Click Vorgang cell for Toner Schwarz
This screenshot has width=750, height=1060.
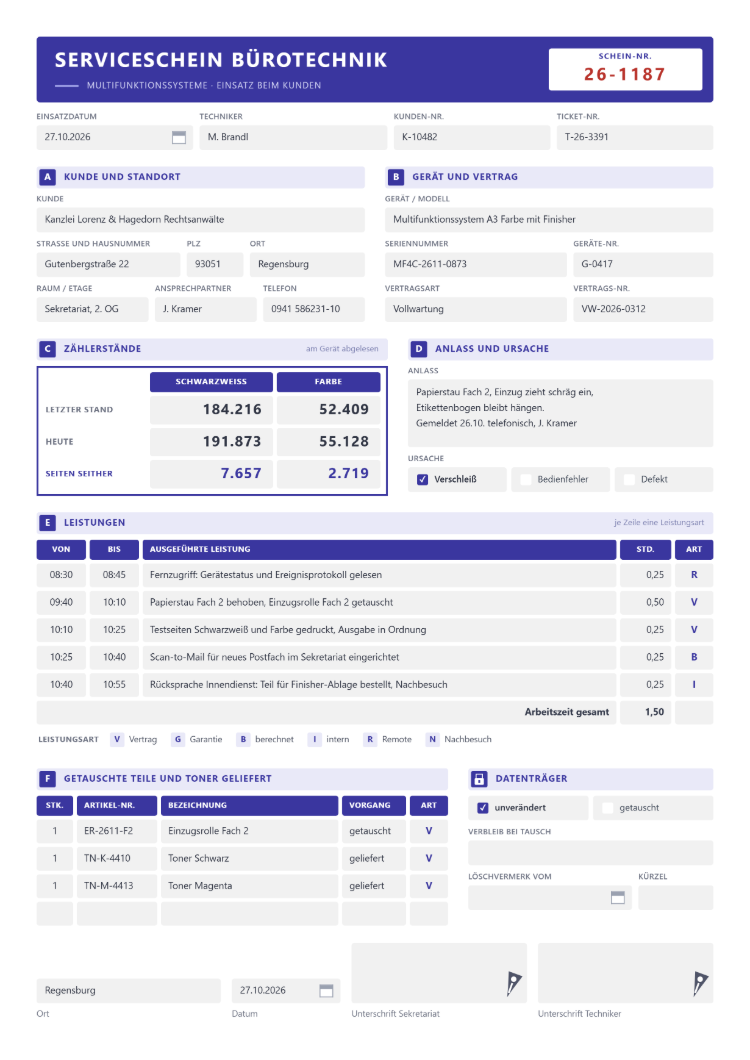click(x=374, y=859)
